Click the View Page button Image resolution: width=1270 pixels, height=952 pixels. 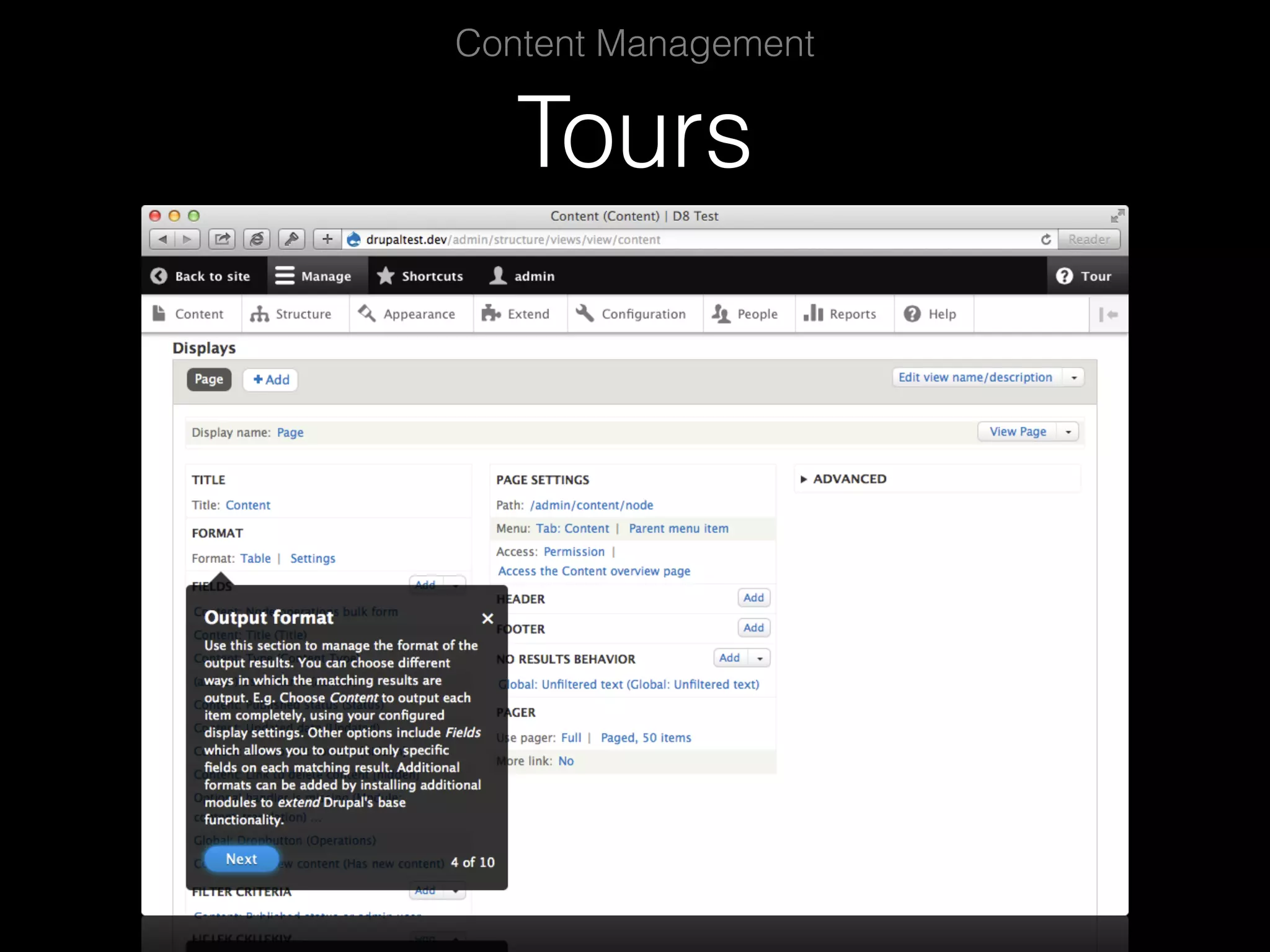point(1018,431)
